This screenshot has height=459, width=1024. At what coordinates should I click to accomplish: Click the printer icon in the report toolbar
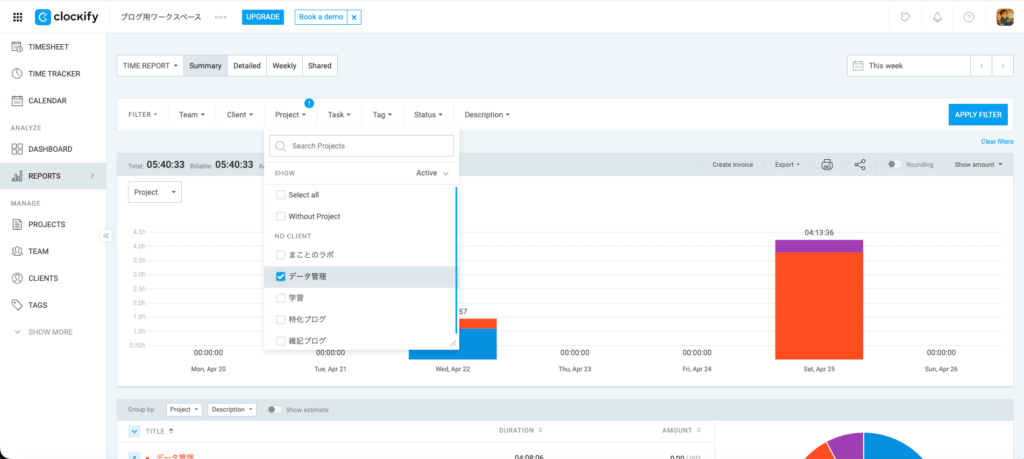[827, 164]
